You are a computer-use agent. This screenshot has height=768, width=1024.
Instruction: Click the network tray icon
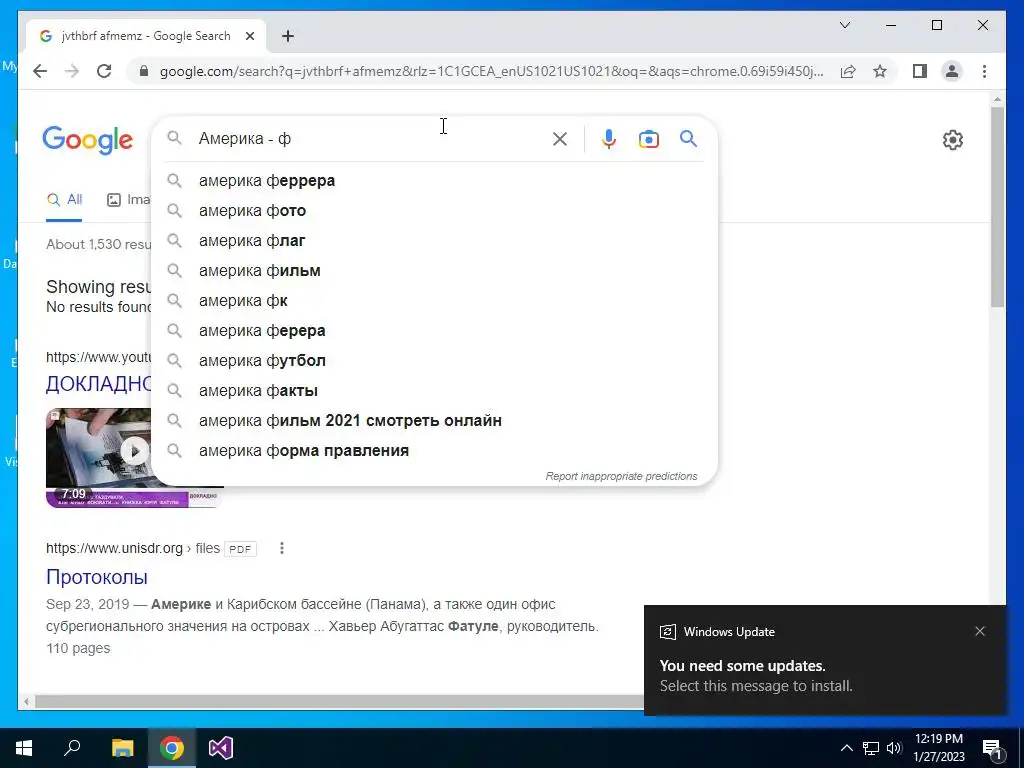(x=871, y=748)
